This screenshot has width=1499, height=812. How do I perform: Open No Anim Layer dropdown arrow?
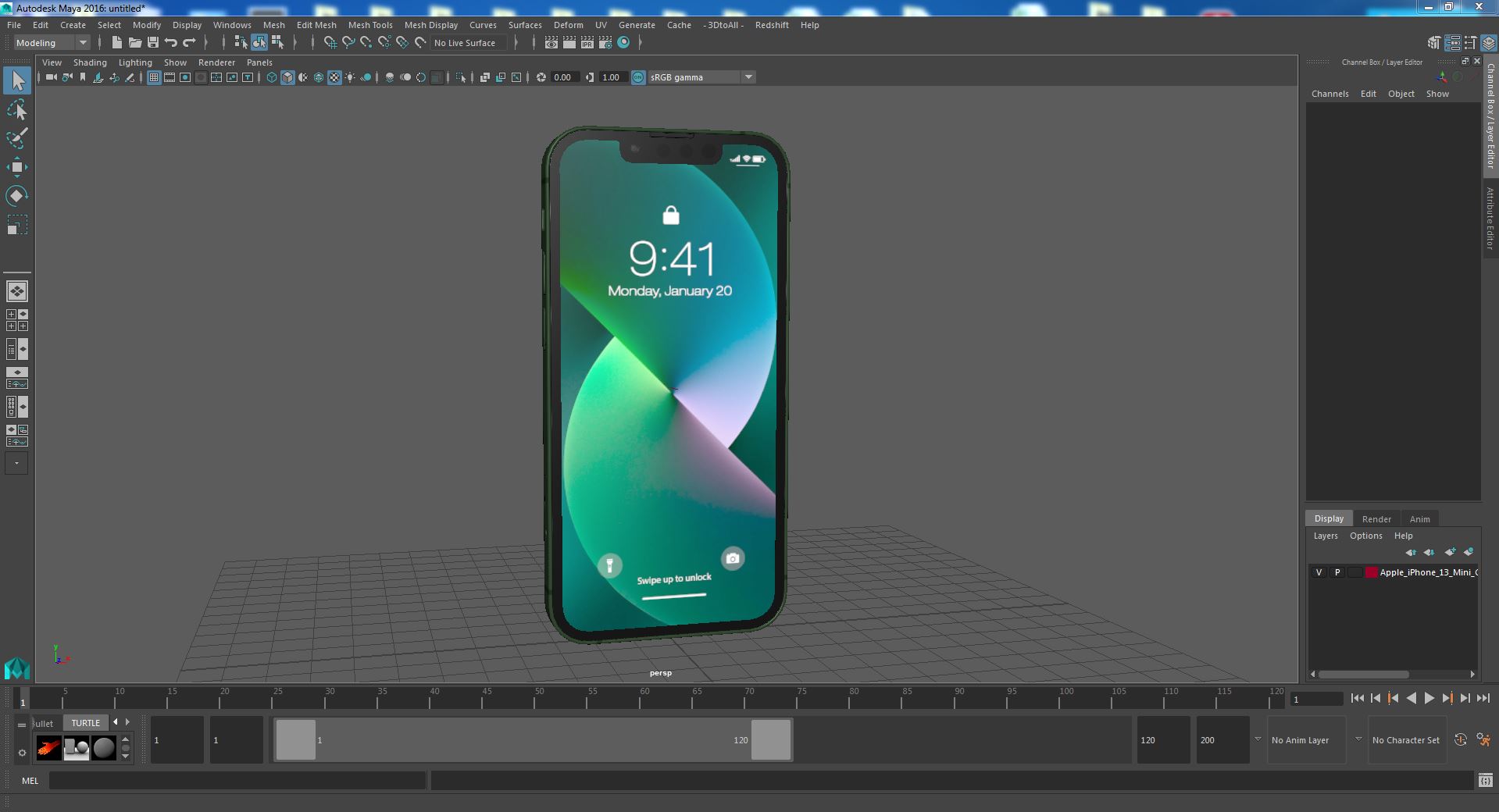[1258, 739]
